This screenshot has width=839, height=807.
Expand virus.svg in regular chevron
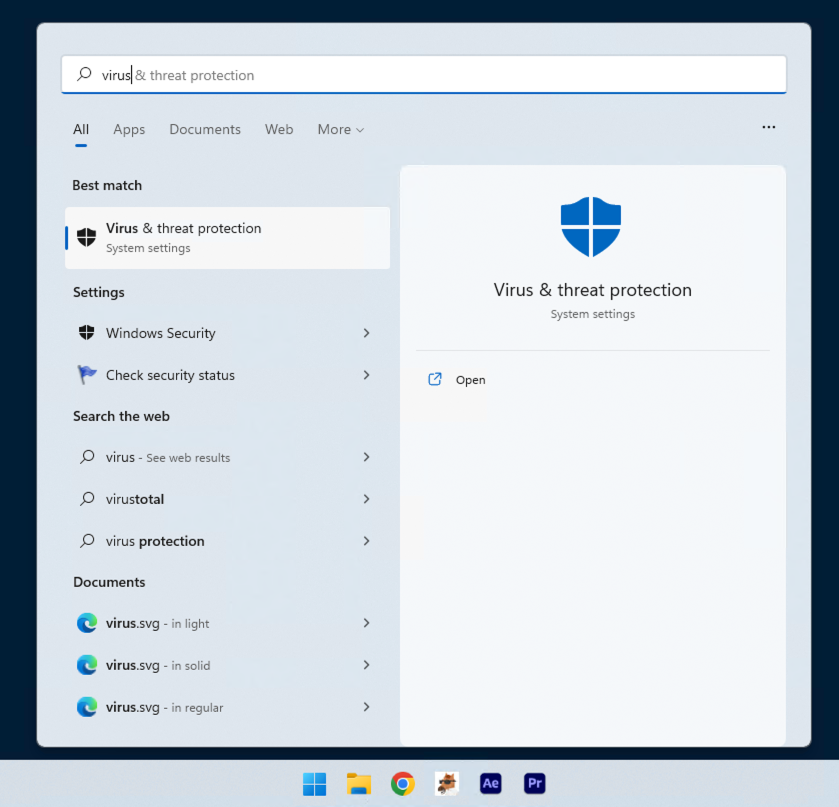click(x=367, y=707)
